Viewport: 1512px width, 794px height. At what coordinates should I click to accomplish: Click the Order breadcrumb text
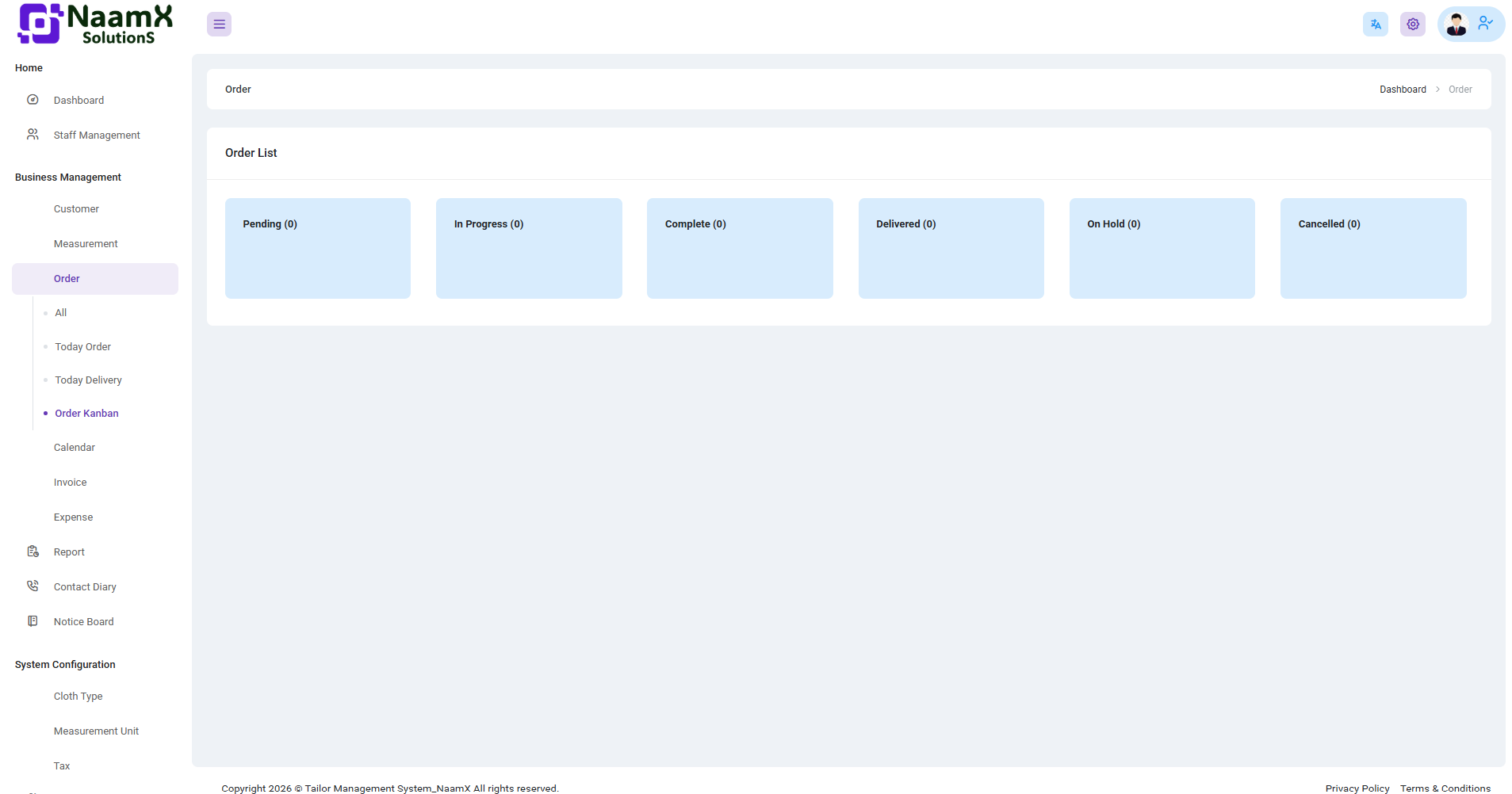pyautogui.click(x=1460, y=90)
